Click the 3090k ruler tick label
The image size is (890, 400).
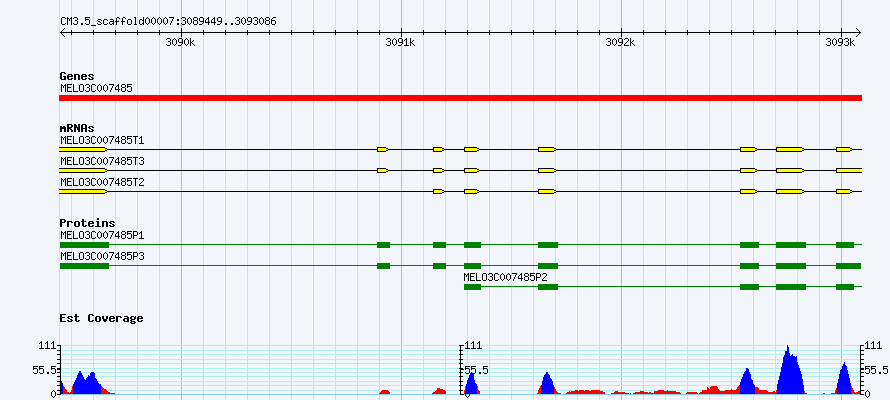pos(180,42)
